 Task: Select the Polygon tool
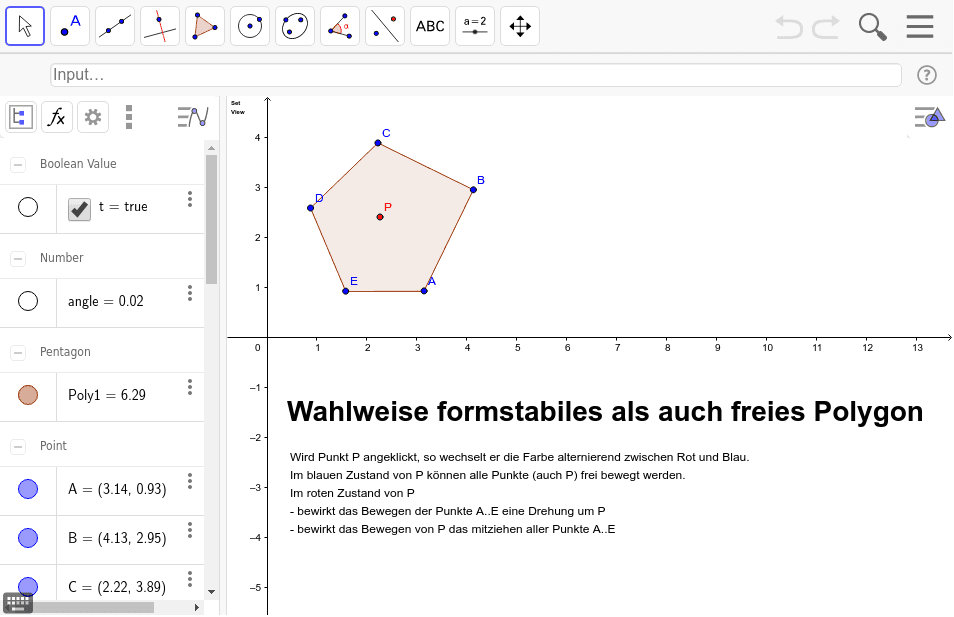pyautogui.click(x=205, y=26)
